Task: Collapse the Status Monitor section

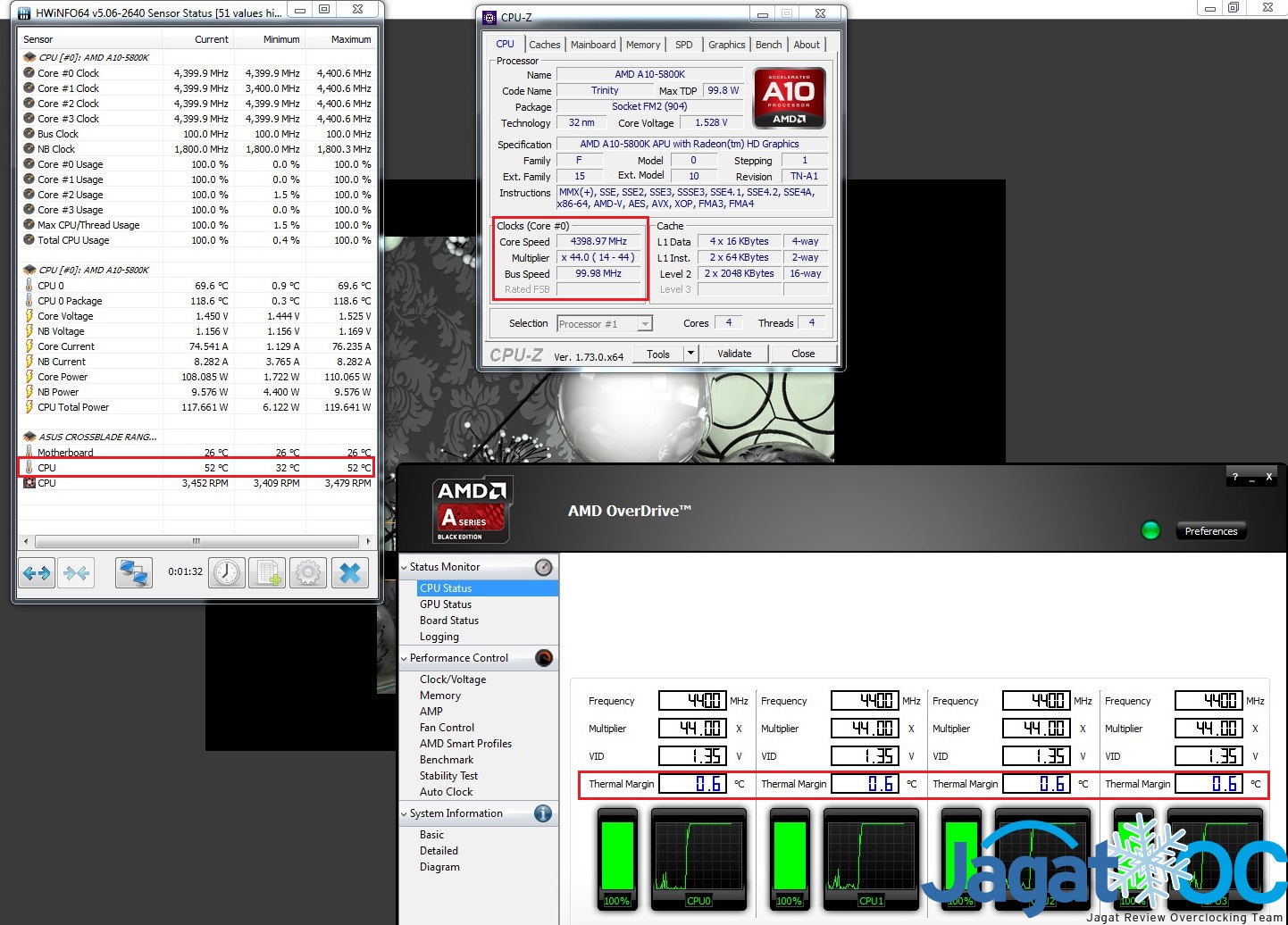Action: (x=405, y=567)
